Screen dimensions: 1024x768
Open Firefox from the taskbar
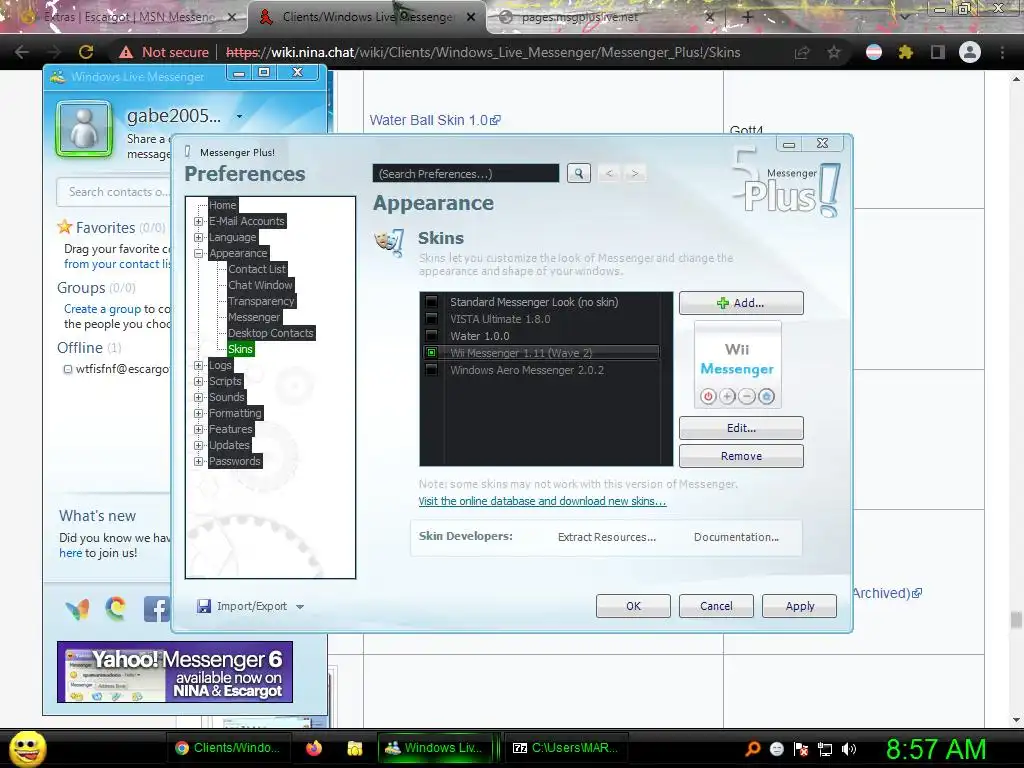tap(313, 748)
